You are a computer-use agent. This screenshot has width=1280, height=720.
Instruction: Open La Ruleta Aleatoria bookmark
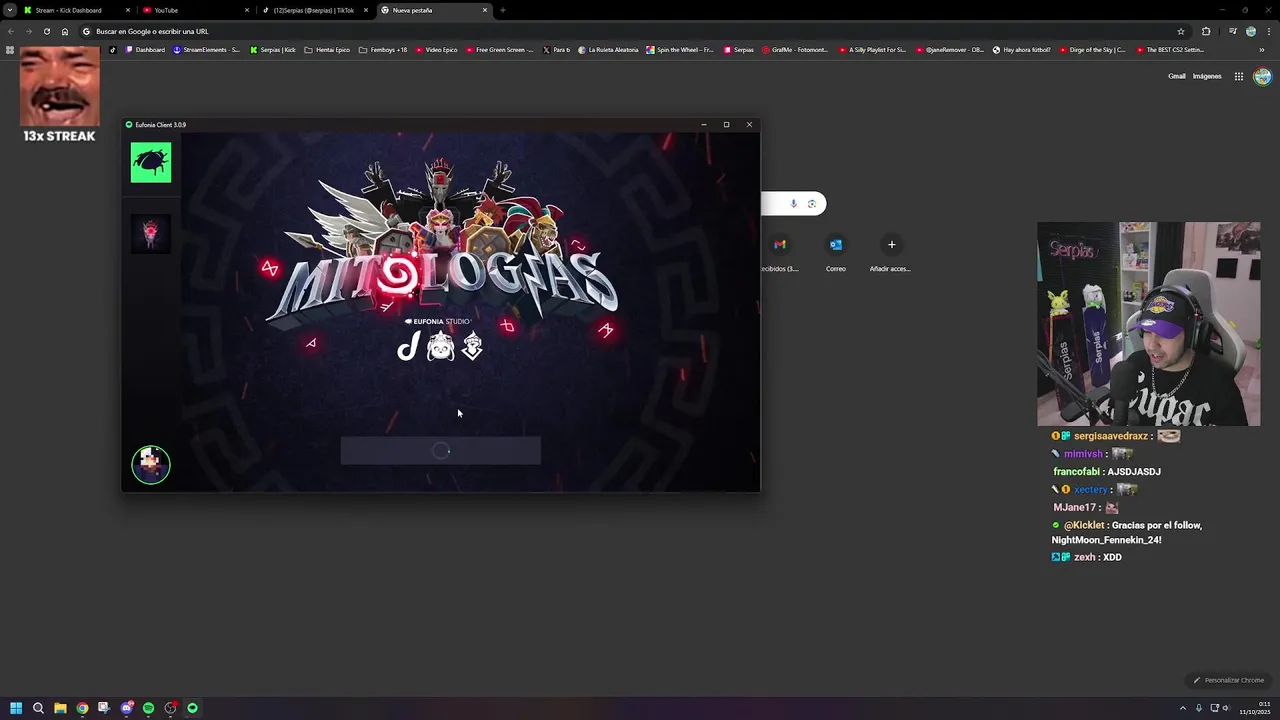coord(608,49)
